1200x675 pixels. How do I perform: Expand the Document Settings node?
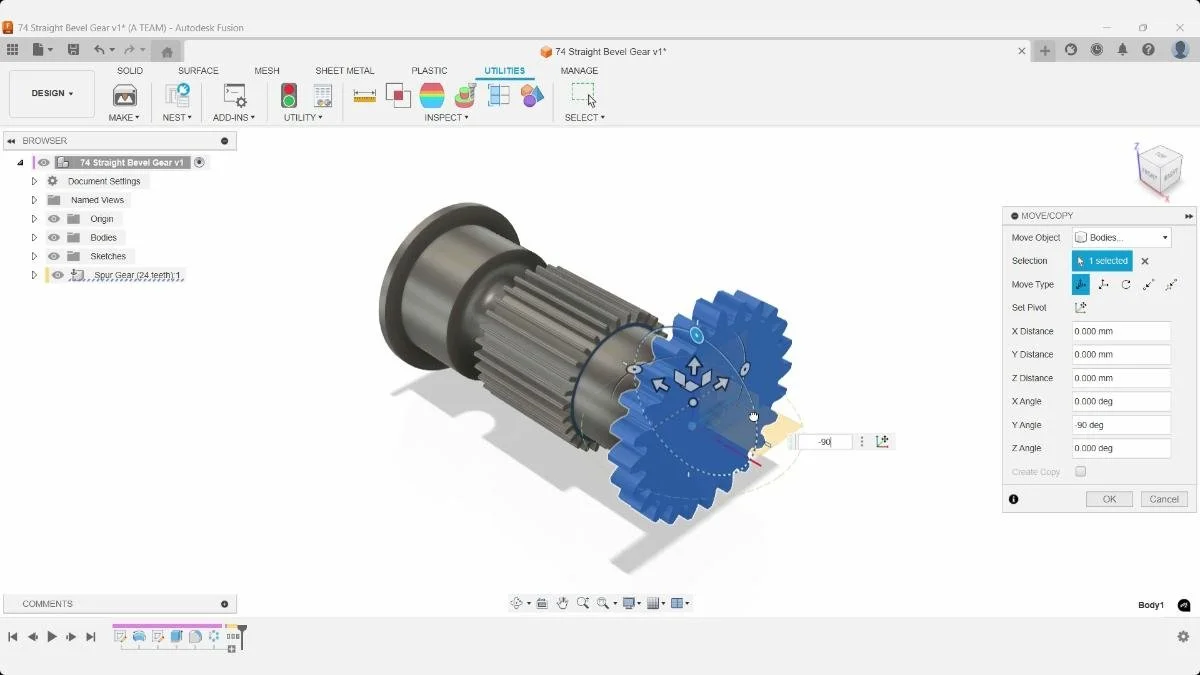click(34, 181)
